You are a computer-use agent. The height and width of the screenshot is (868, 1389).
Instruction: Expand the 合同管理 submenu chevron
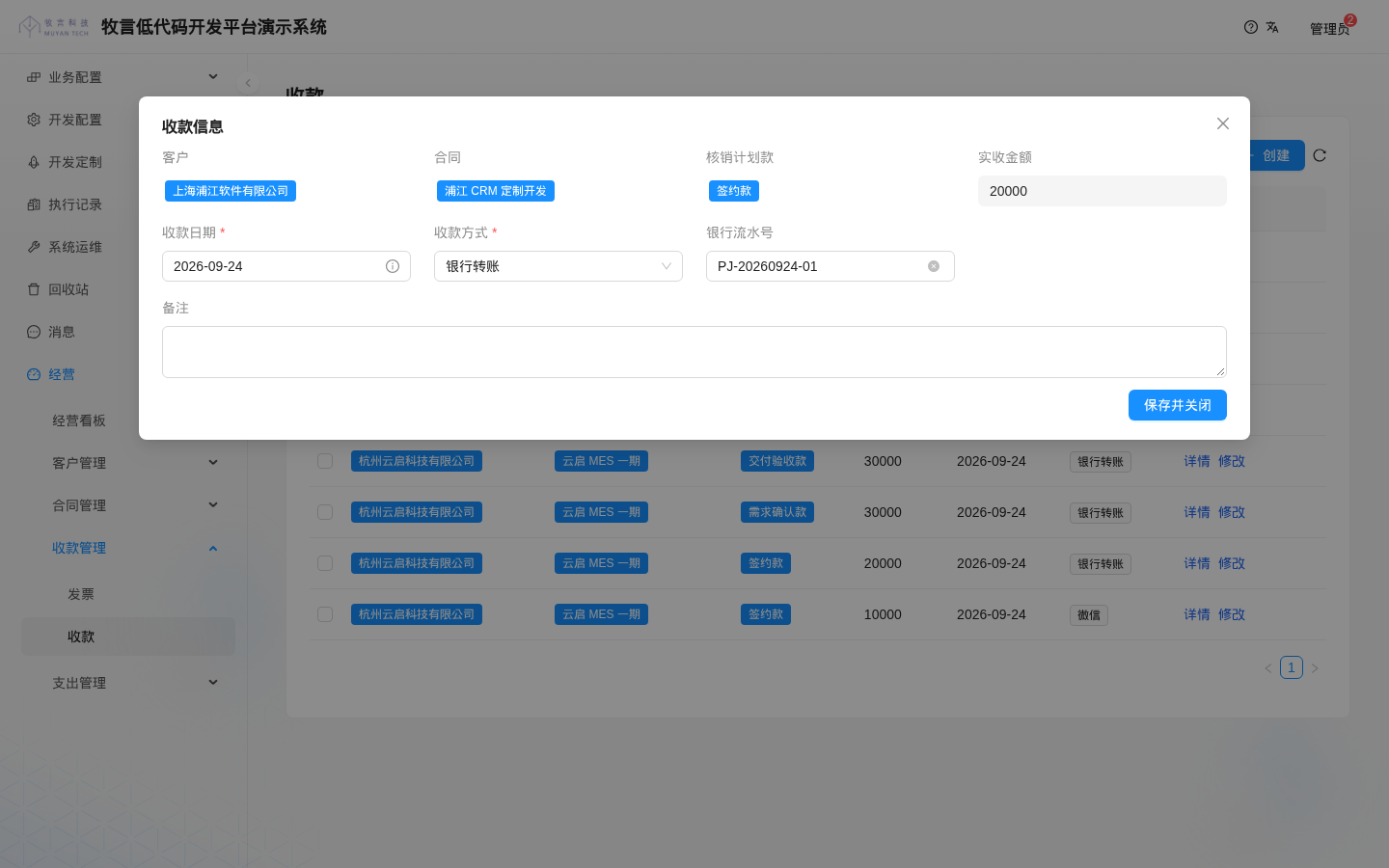click(213, 505)
